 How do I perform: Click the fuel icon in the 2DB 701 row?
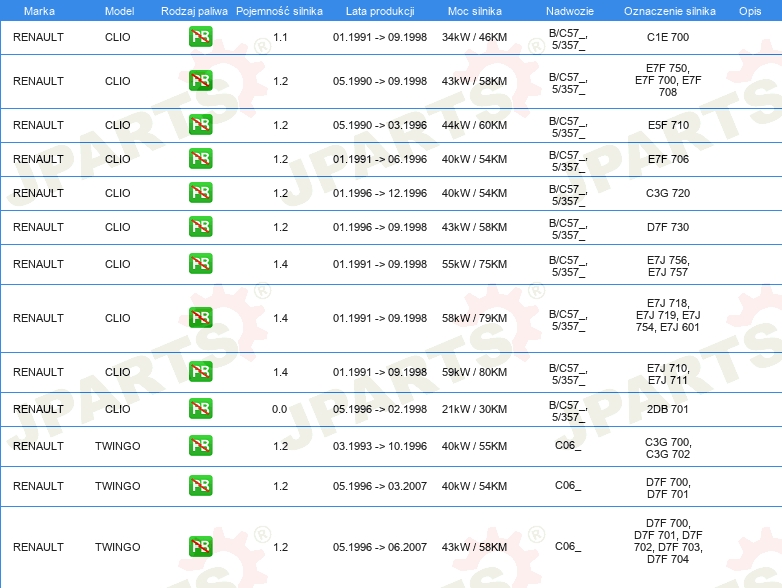(200, 408)
